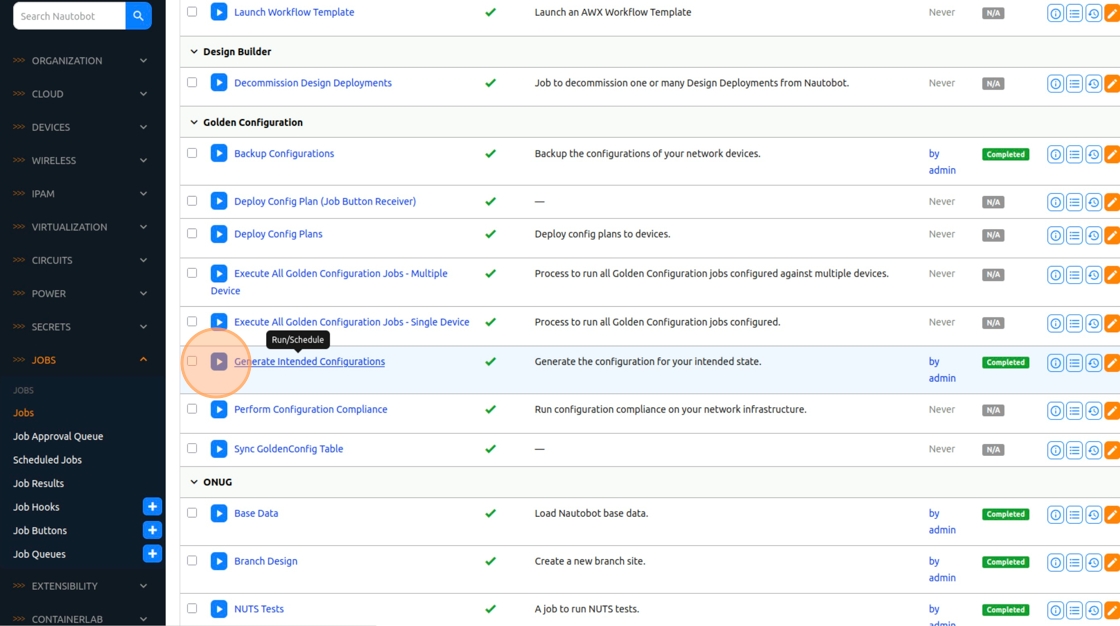Viewport: 1120px width, 626px height.
Task: Check the Backup Configurations row checkbox
Action: point(192,153)
